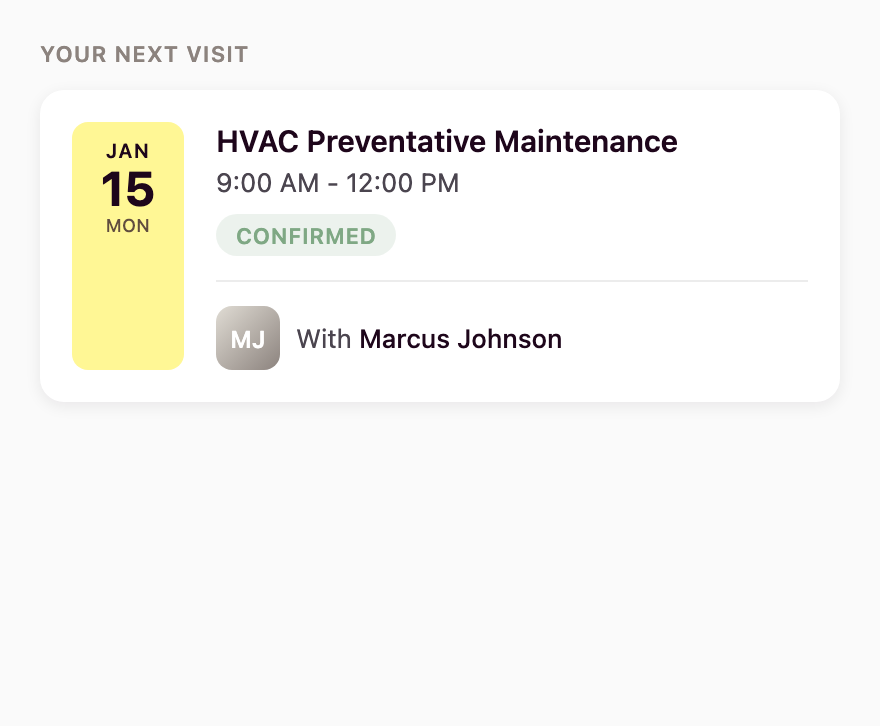Screen dimensions: 880x726
Task: Click the yellow date block's empty lower area
Action: click(x=128, y=310)
